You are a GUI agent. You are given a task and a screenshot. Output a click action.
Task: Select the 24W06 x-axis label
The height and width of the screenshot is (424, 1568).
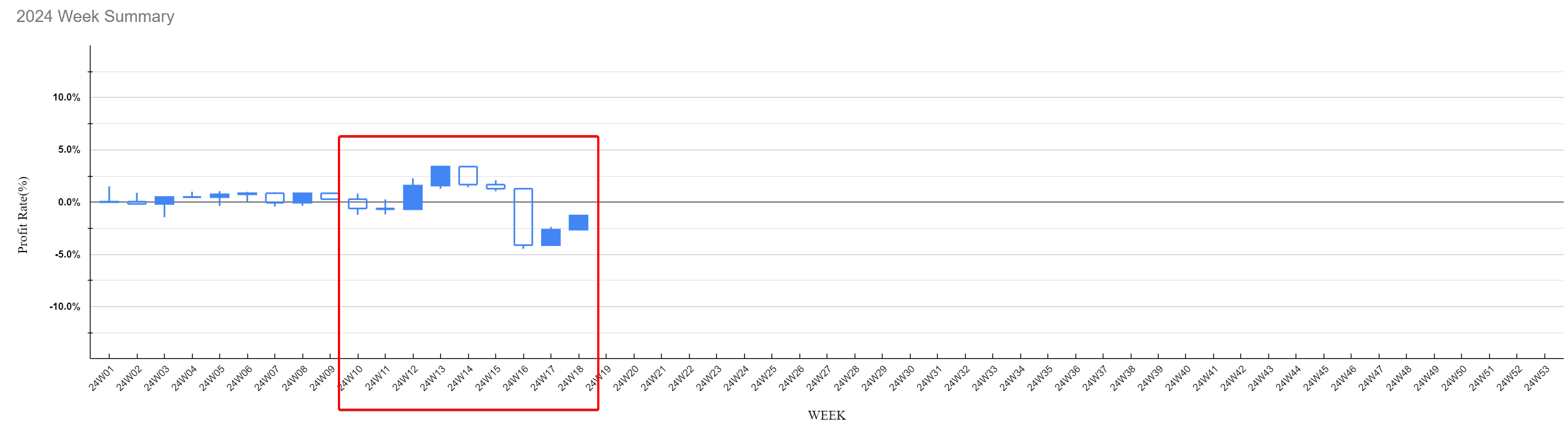tap(239, 378)
